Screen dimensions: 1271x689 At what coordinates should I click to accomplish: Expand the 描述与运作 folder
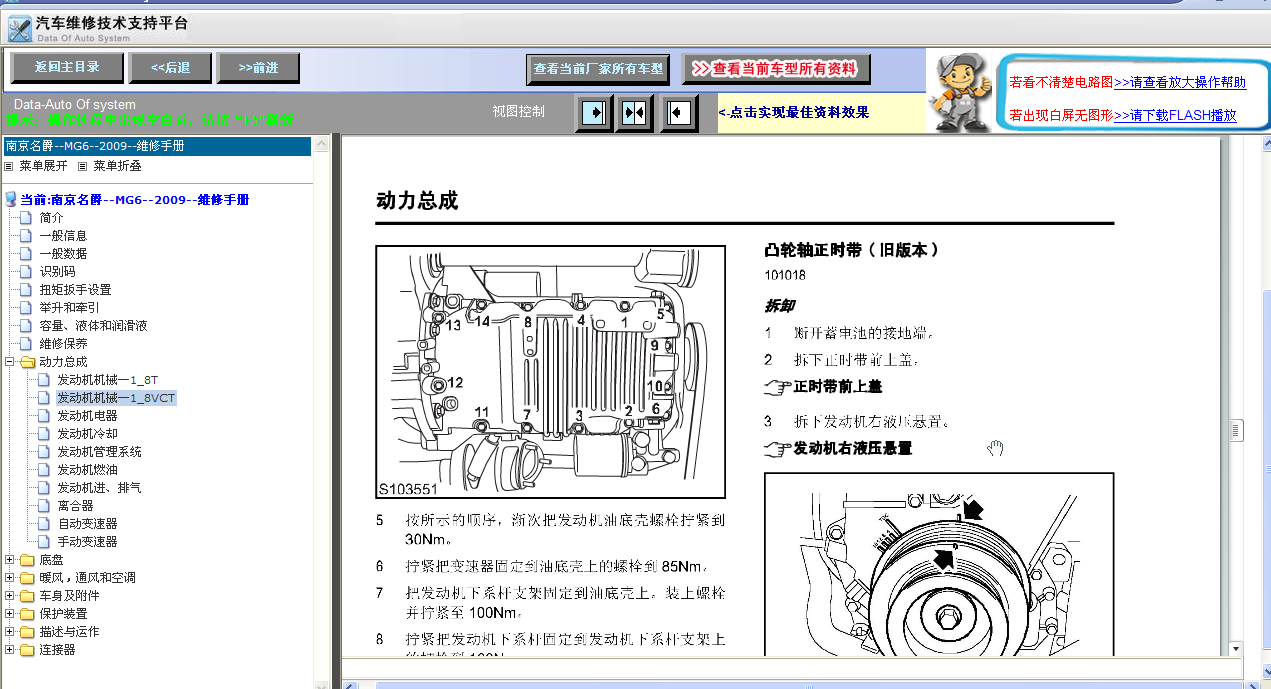[9, 632]
